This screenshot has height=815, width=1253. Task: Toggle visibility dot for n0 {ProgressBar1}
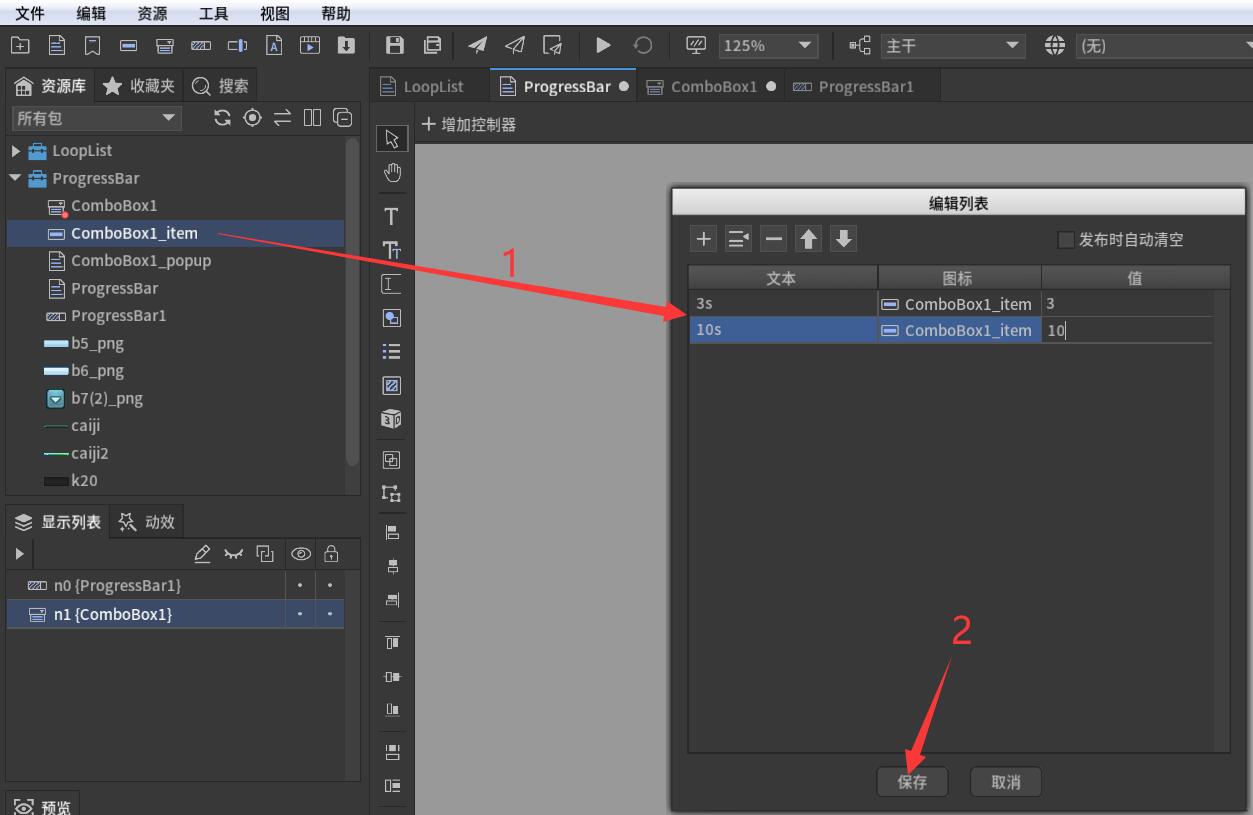pos(301,586)
